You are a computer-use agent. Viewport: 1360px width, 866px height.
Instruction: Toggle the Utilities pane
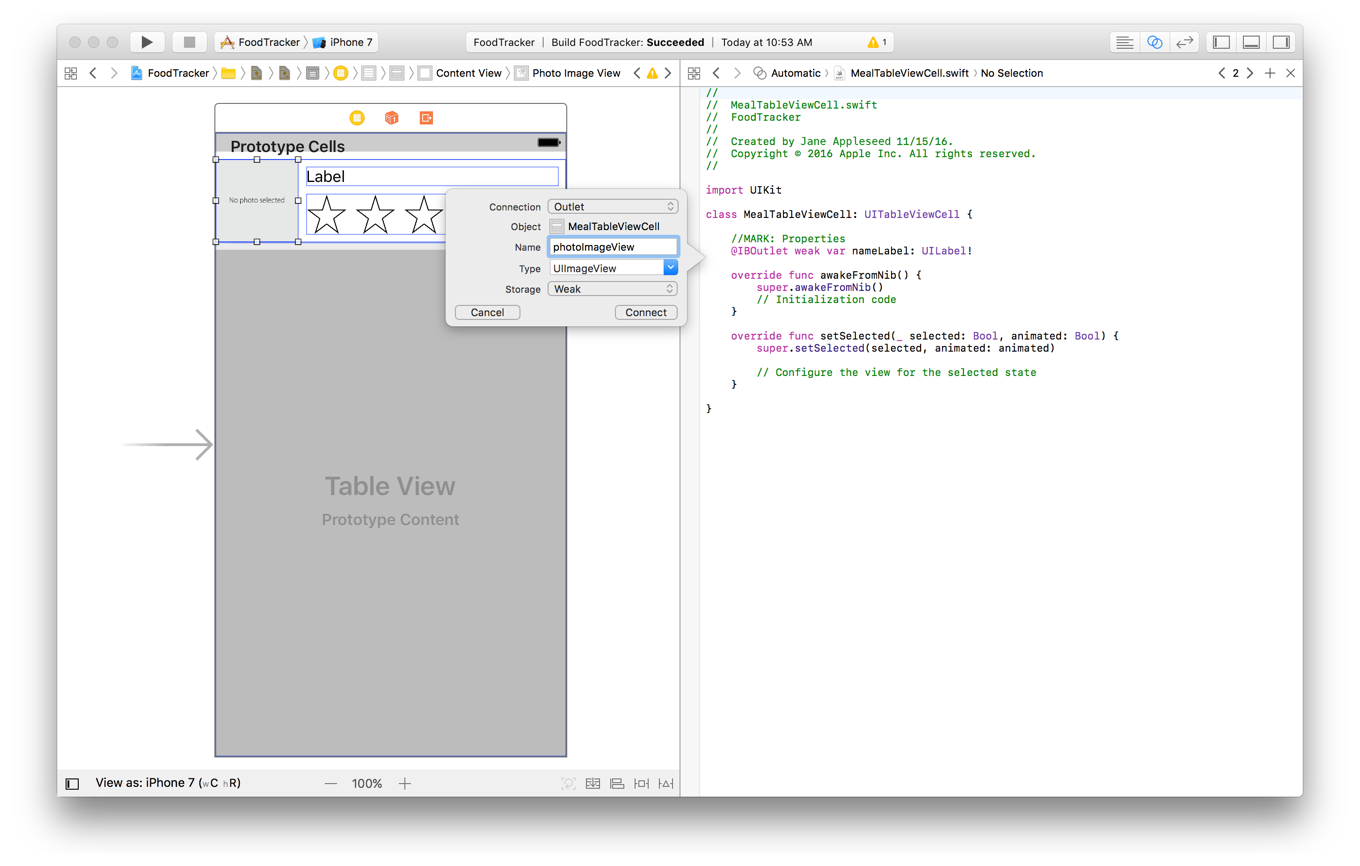click(x=1281, y=42)
